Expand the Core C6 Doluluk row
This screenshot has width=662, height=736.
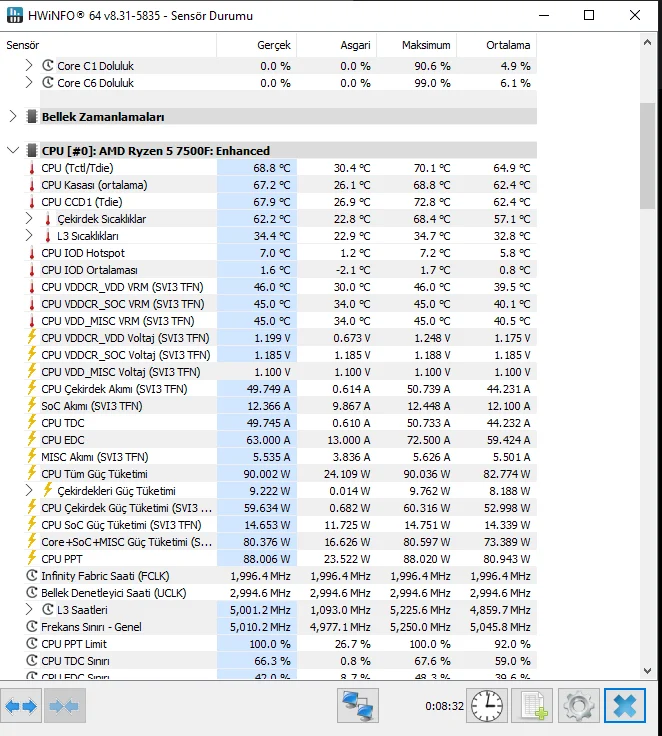[x=29, y=83]
